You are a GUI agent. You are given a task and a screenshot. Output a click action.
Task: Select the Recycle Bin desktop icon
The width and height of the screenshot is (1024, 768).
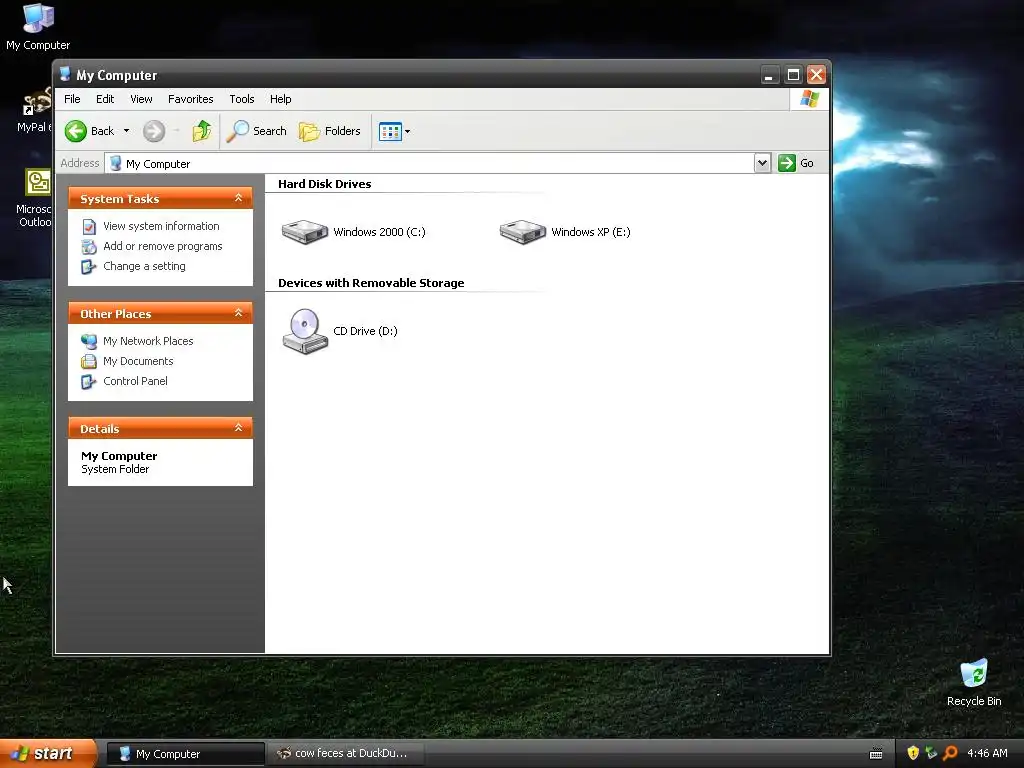click(974, 684)
